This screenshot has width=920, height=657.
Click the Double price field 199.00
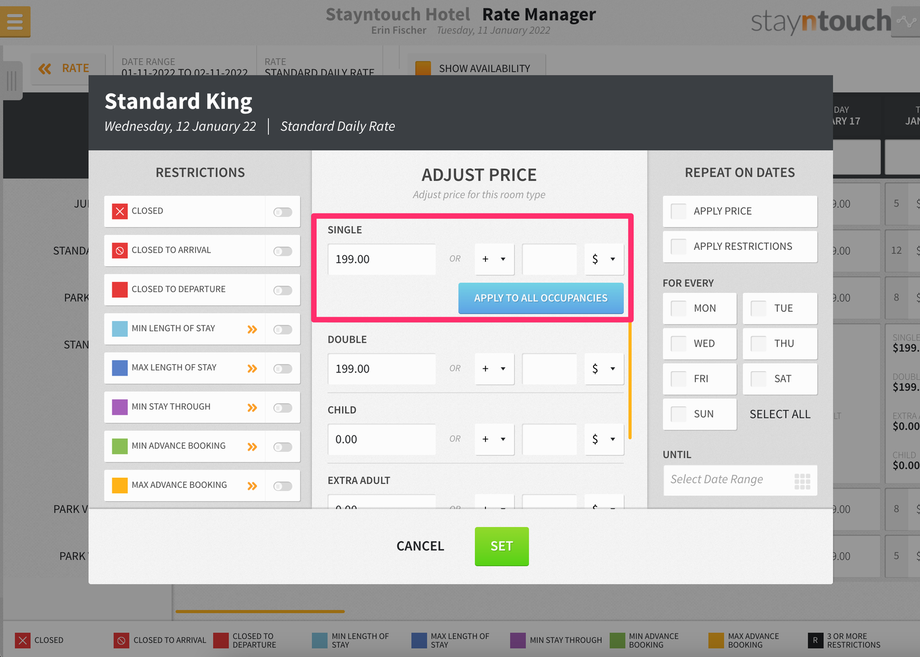pyautogui.click(x=381, y=369)
